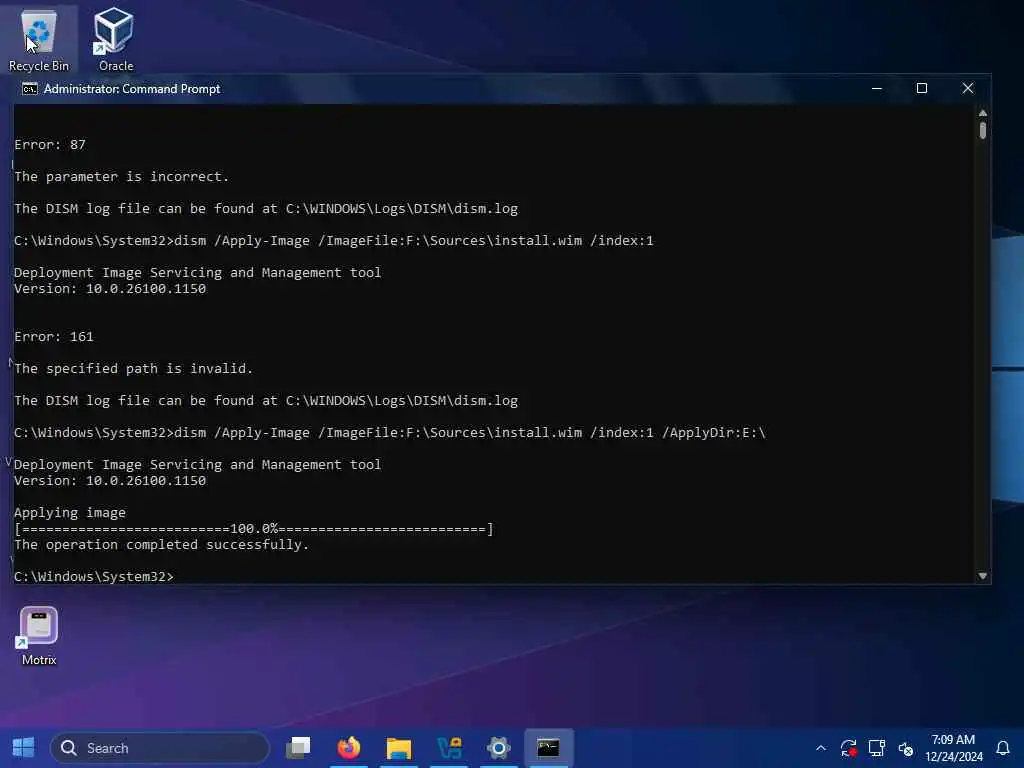Screen dimensions: 1024x768
Task: Open Task View from the taskbar
Action: (298, 748)
